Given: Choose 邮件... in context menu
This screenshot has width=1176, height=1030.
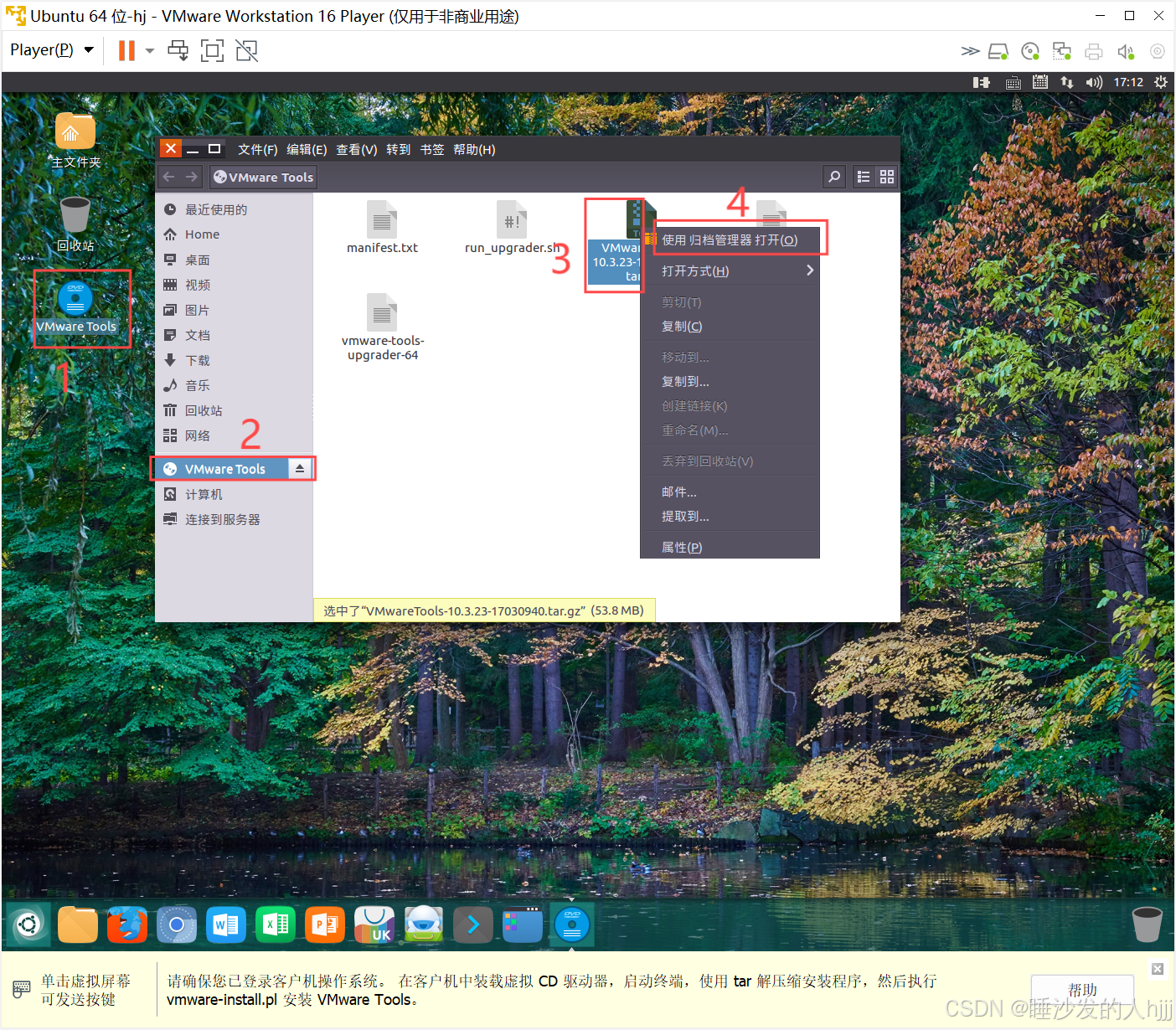Looking at the screenshot, I should click(x=730, y=492).
